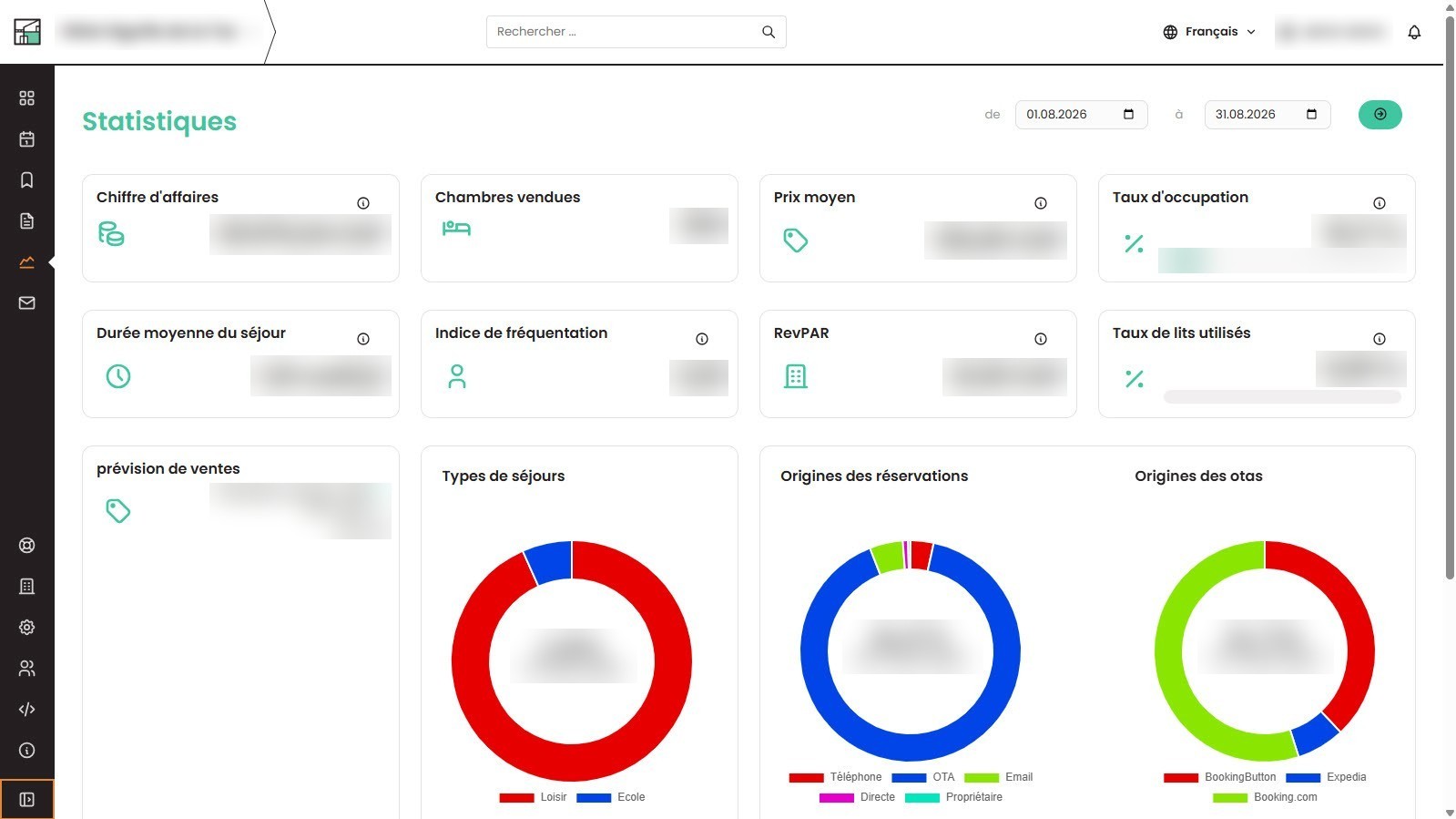Image resolution: width=1456 pixels, height=819 pixels.
Task: Toggle the Loisir legend swatch
Action: (x=516, y=798)
